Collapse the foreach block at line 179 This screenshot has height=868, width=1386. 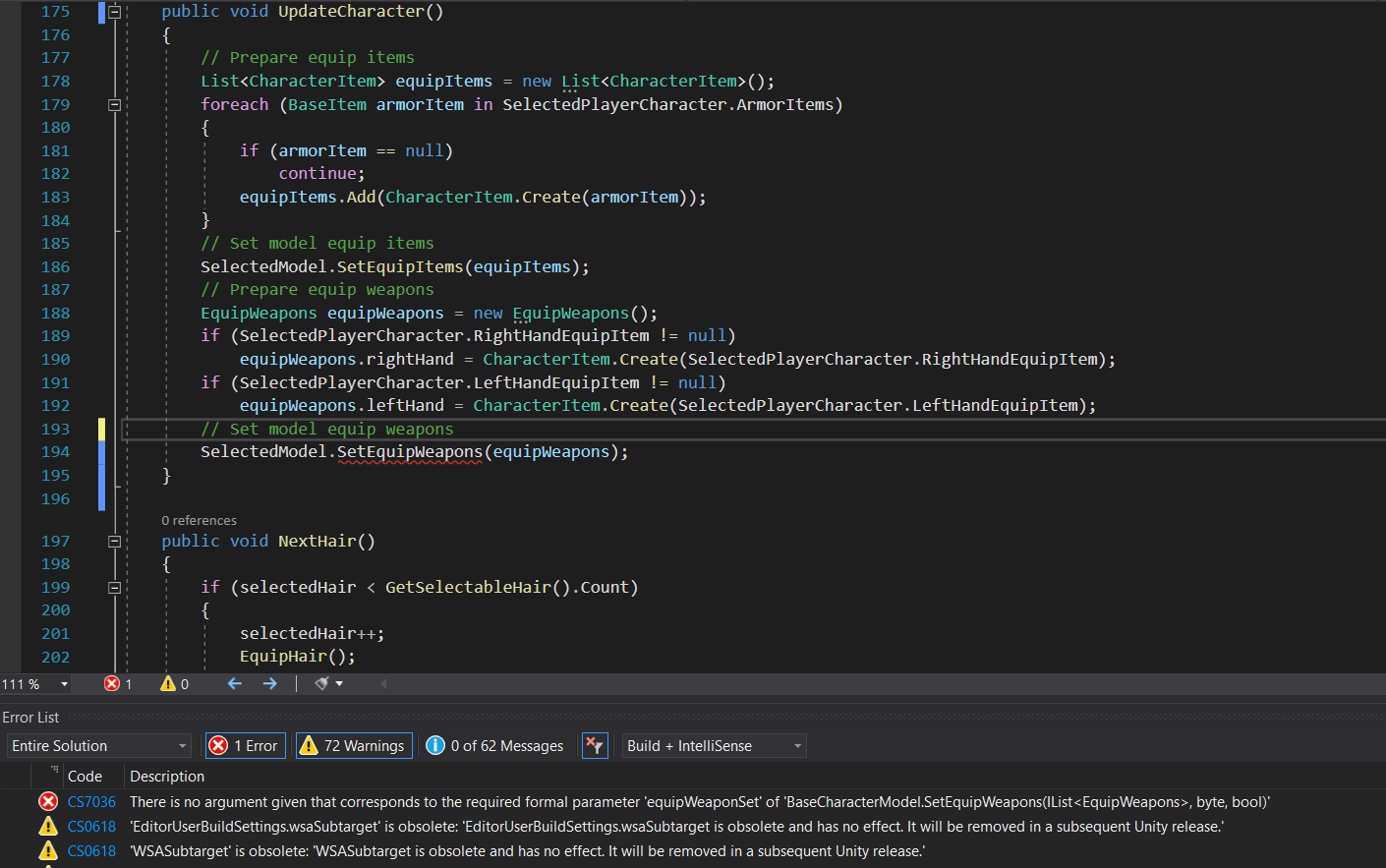(114, 104)
